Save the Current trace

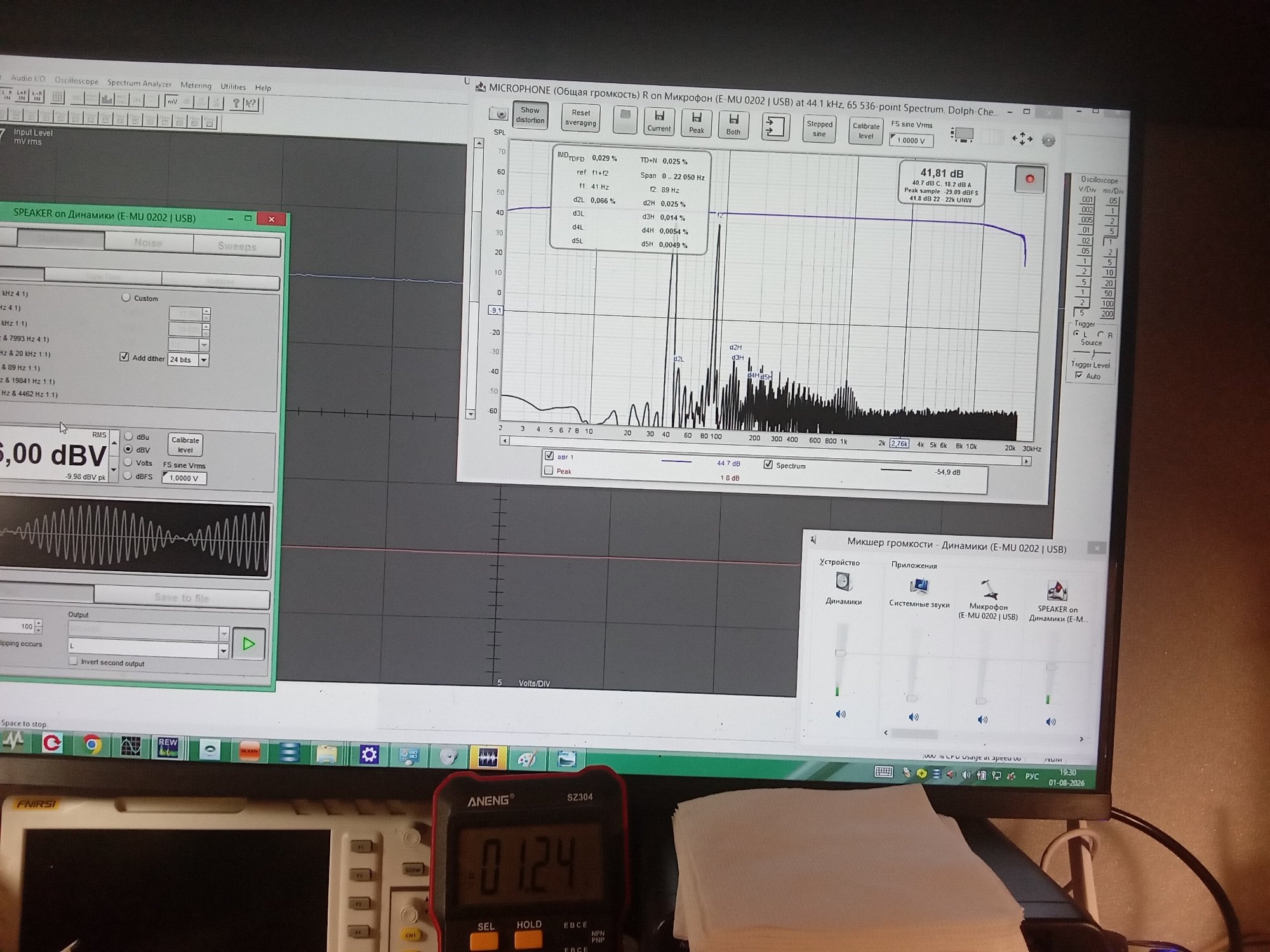(659, 121)
